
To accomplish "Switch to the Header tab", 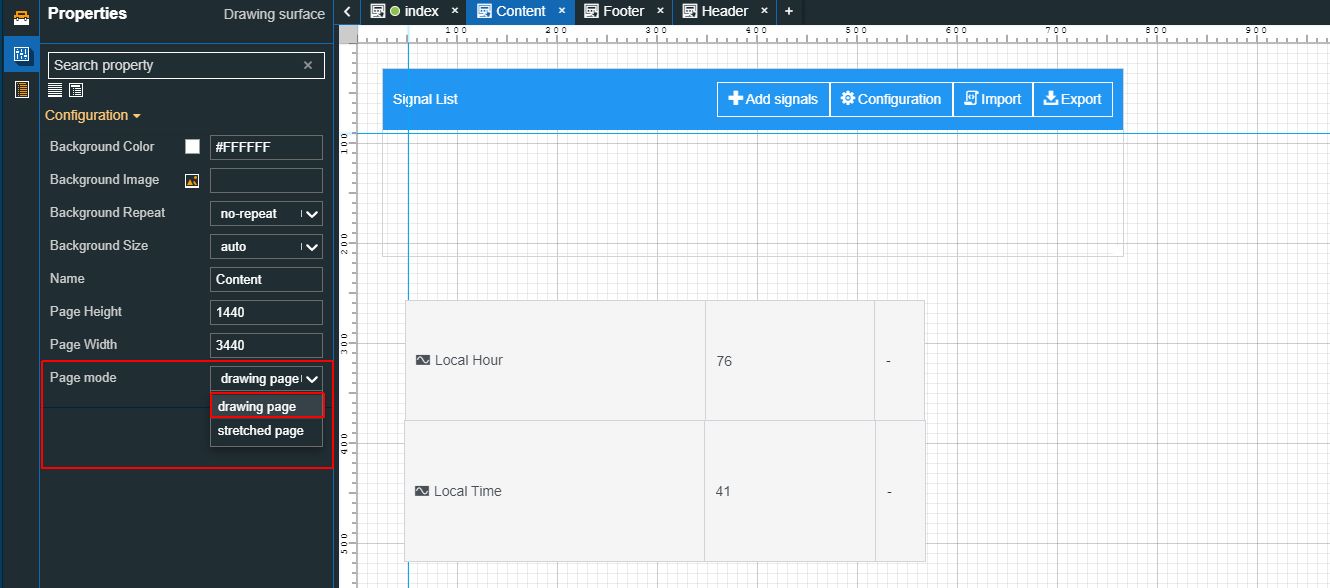I will click(x=725, y=11).
